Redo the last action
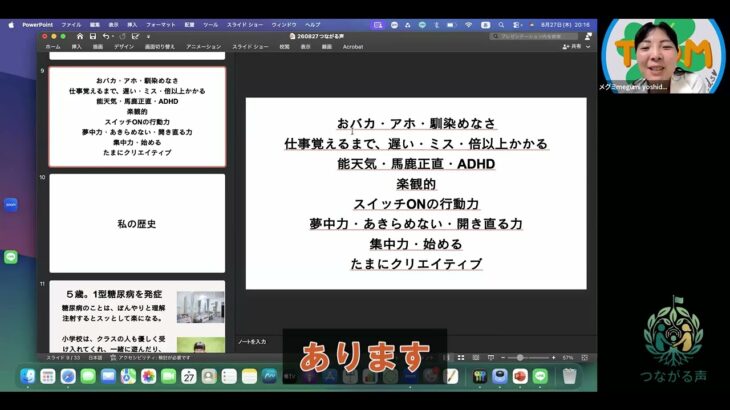 [x=122, y=36]
